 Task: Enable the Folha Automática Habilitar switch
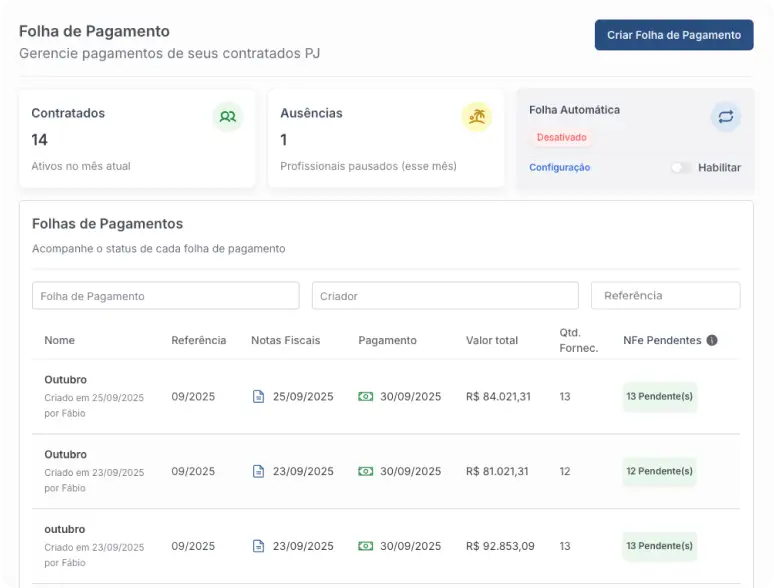point(680,168)
